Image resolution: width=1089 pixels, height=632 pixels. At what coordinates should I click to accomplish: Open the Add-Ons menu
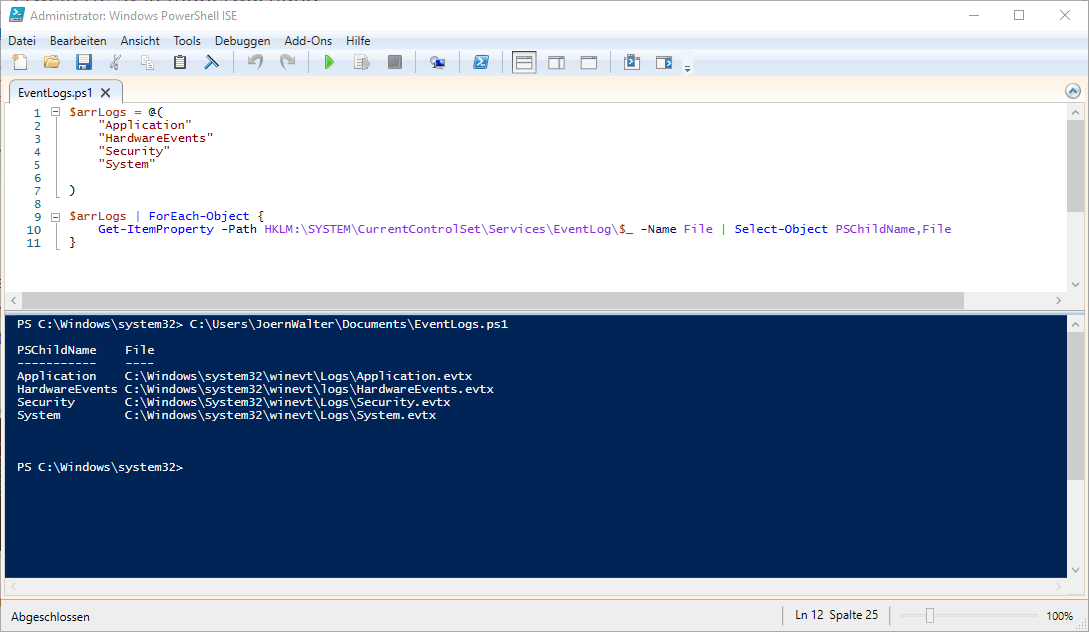click(308, 41)
